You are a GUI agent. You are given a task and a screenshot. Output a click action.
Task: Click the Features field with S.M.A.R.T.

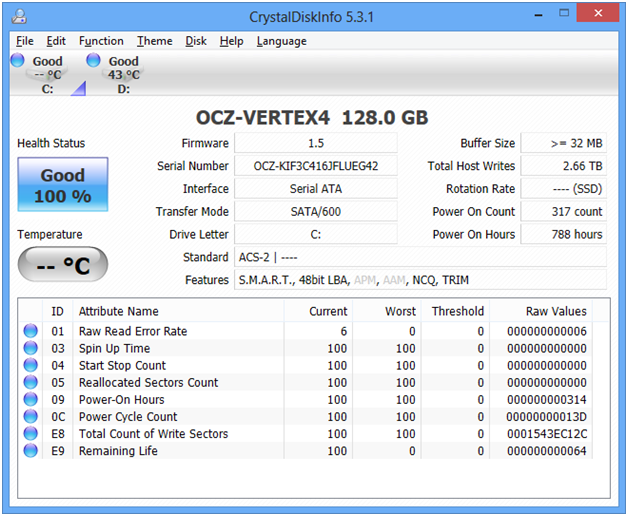(421, 280)
